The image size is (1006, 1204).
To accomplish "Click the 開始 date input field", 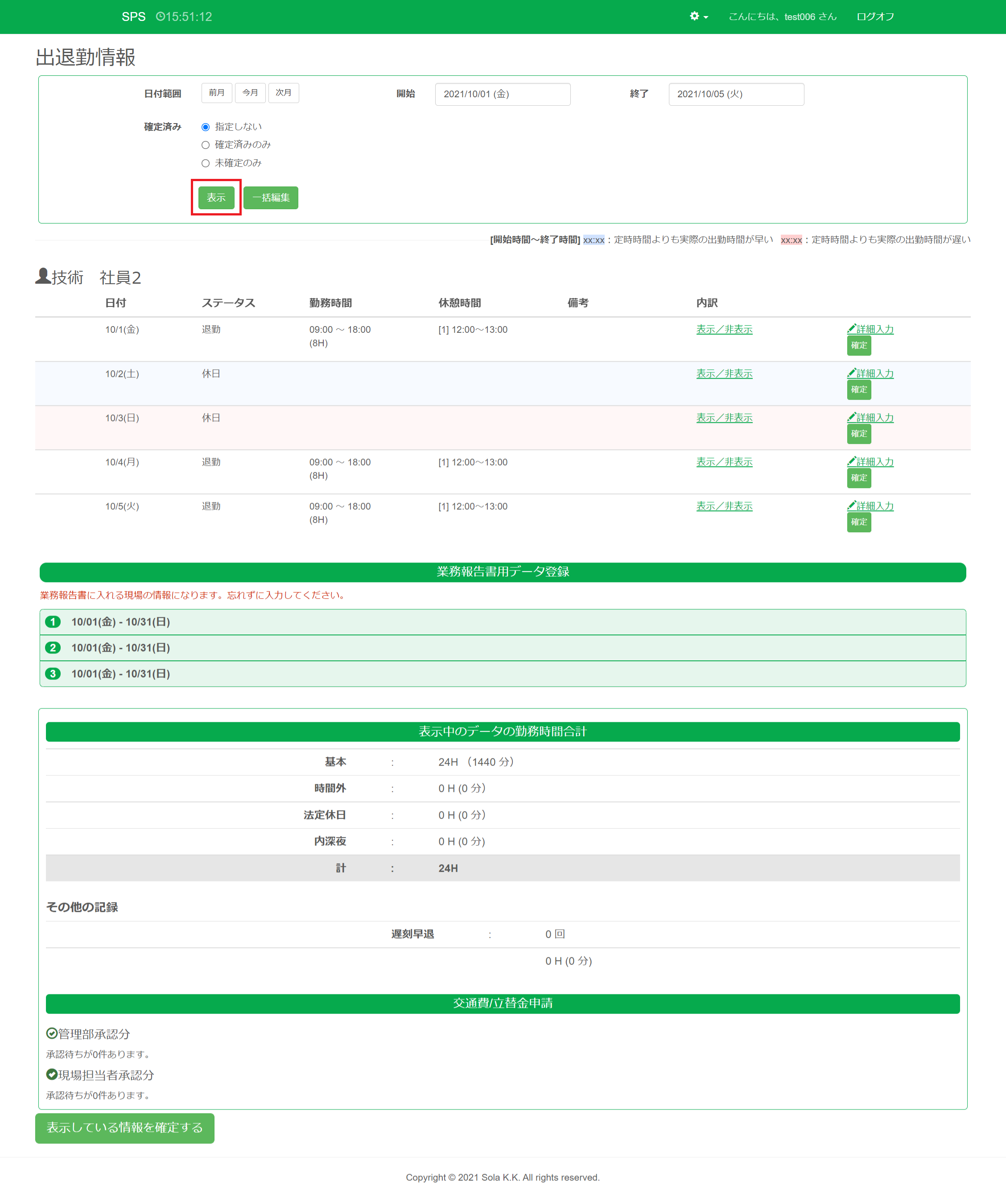I will pos(502,94).
